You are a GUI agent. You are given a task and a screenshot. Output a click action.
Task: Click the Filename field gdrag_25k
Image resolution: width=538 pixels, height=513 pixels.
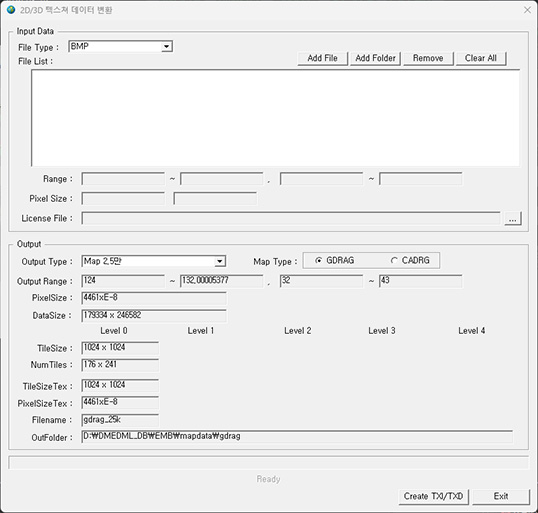[120, 420]
